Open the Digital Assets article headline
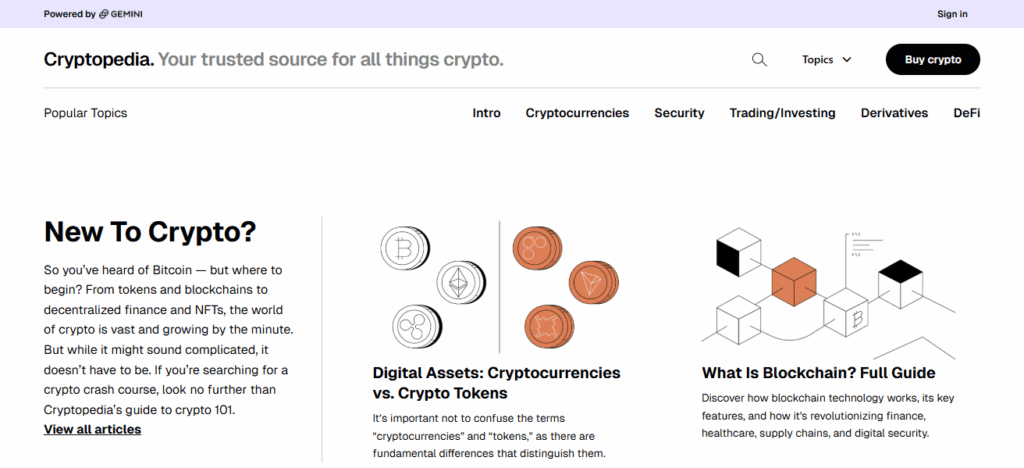This screenshot has width=1024, height=468. [496, 383]
